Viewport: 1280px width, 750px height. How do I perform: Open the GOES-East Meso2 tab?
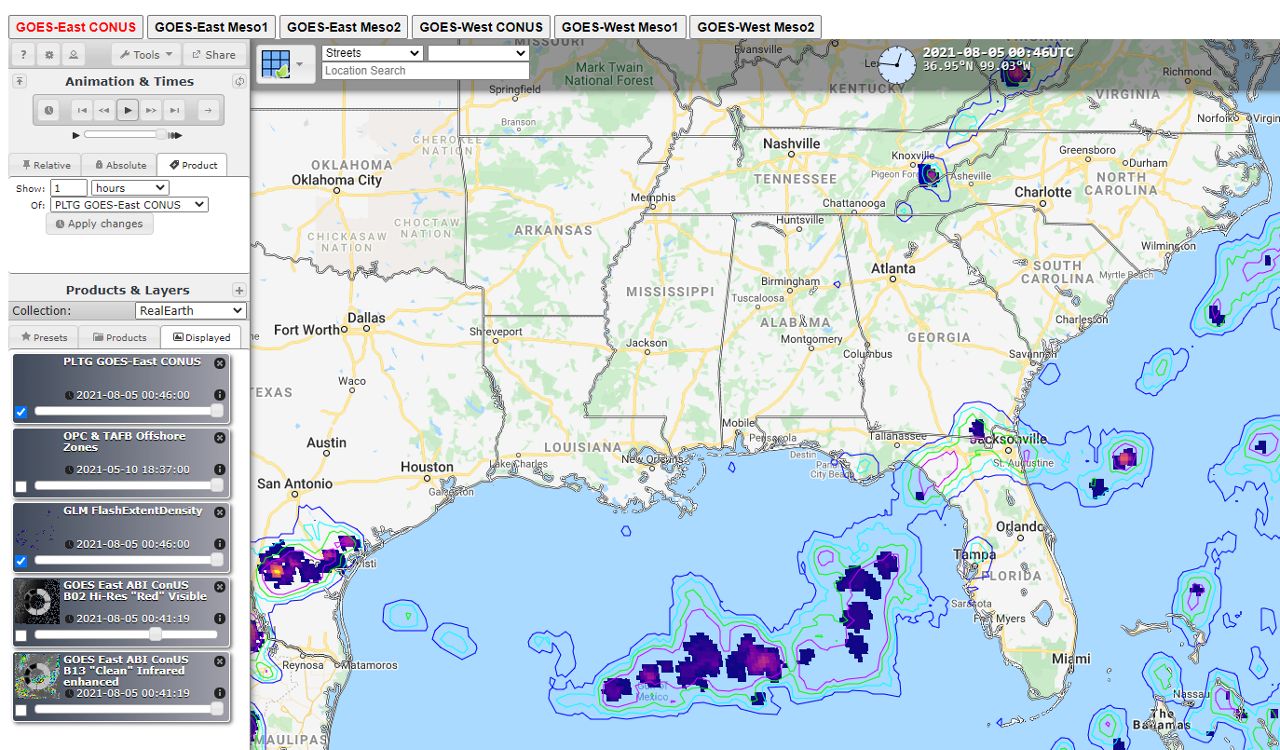coord(343,27)
